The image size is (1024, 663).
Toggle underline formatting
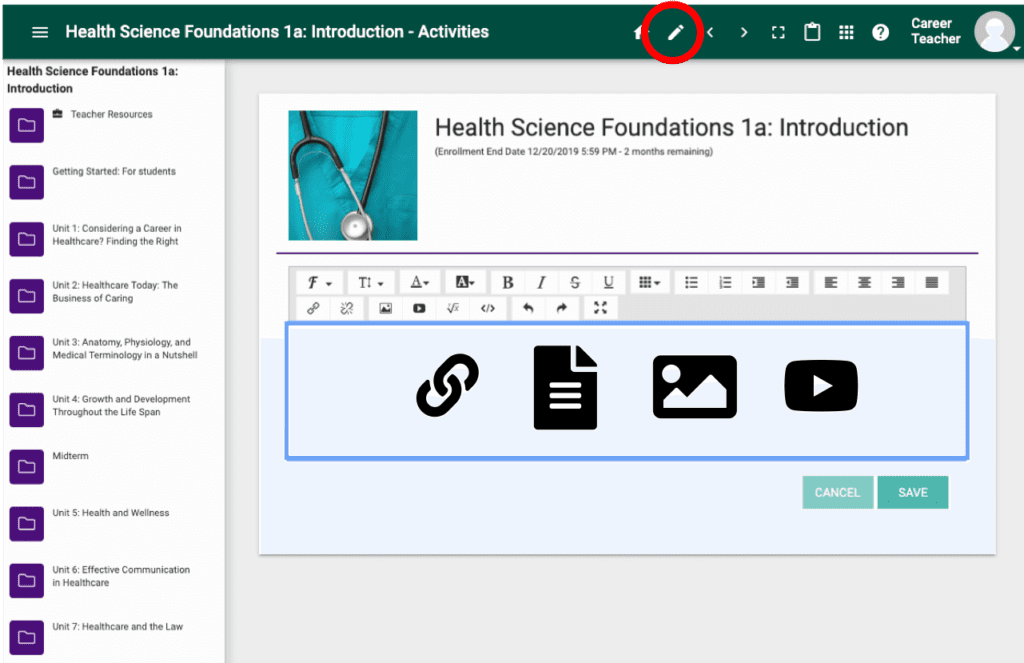tap(608, 283)
